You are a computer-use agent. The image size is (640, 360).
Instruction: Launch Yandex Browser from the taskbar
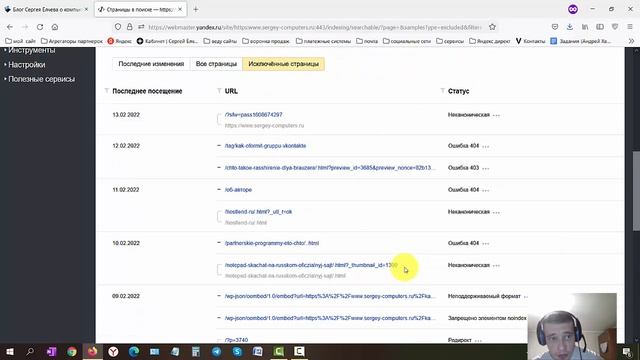(x=113, y=351)
